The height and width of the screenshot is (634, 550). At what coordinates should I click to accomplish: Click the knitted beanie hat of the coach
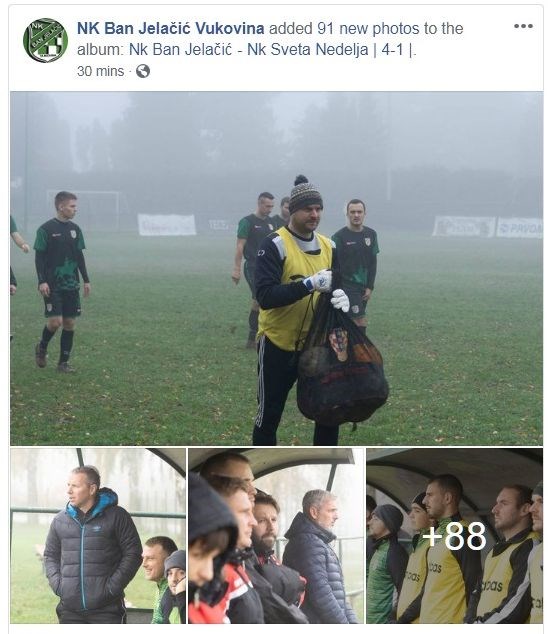click(305, 194)
